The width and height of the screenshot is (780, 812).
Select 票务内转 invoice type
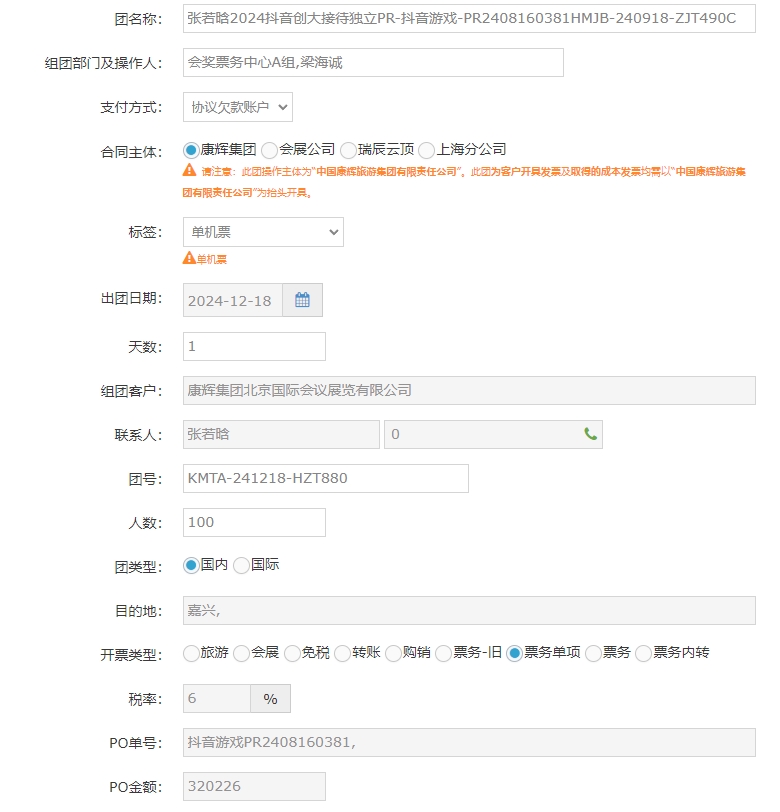coord(643,654)
